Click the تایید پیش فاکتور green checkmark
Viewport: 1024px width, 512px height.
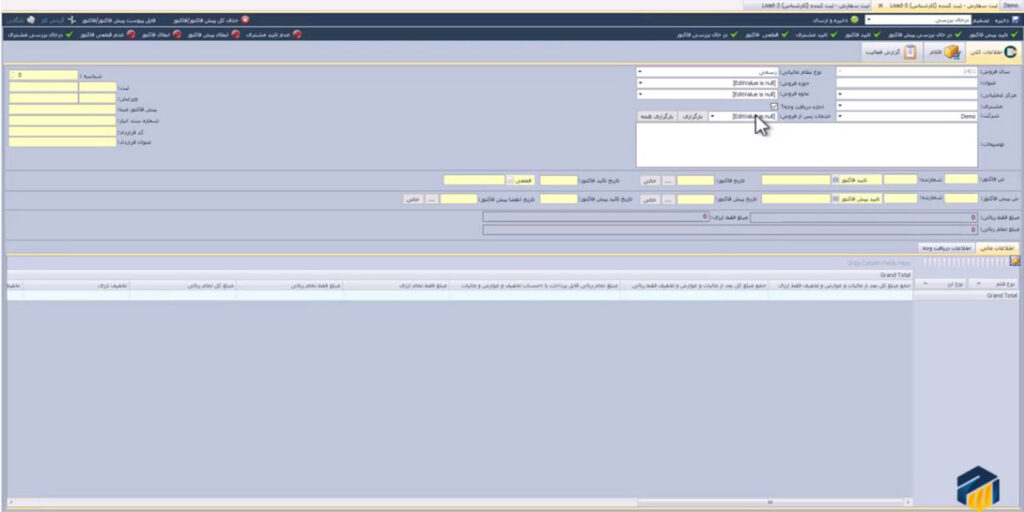[1016, 35]
